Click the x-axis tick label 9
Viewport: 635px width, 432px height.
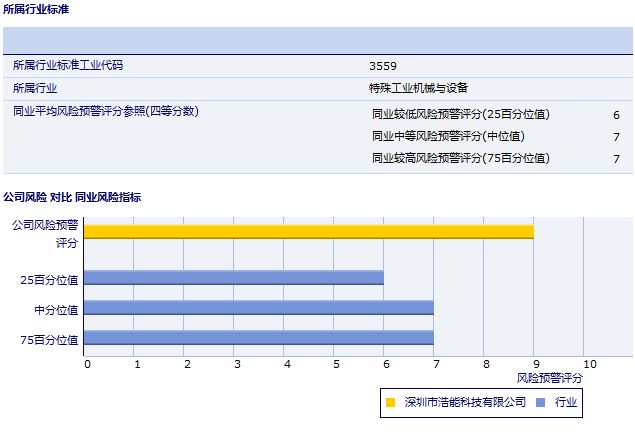click(536, 364)
